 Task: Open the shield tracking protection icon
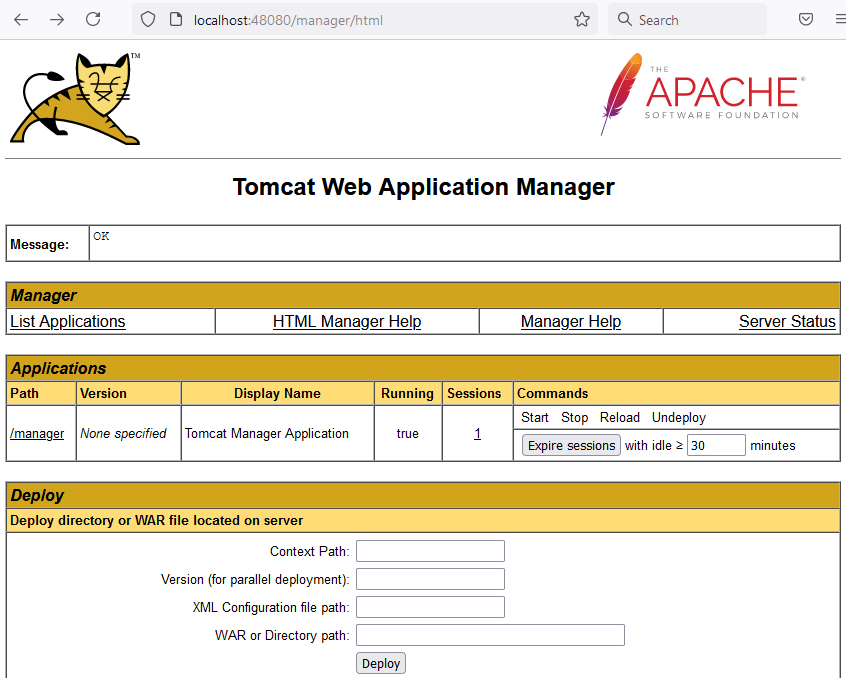148,20
